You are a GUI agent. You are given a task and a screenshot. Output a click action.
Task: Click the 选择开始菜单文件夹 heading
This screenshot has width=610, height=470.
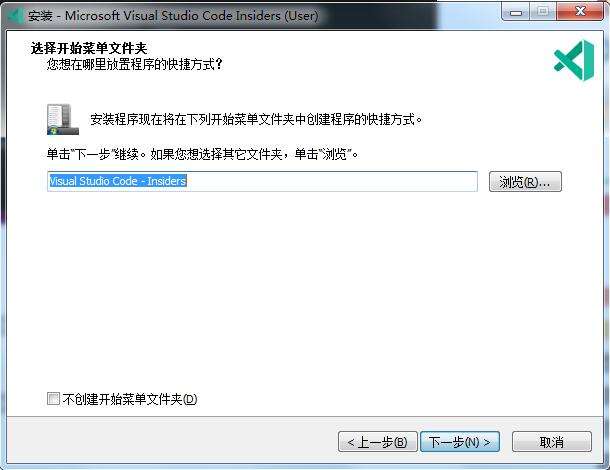(89, 48)
